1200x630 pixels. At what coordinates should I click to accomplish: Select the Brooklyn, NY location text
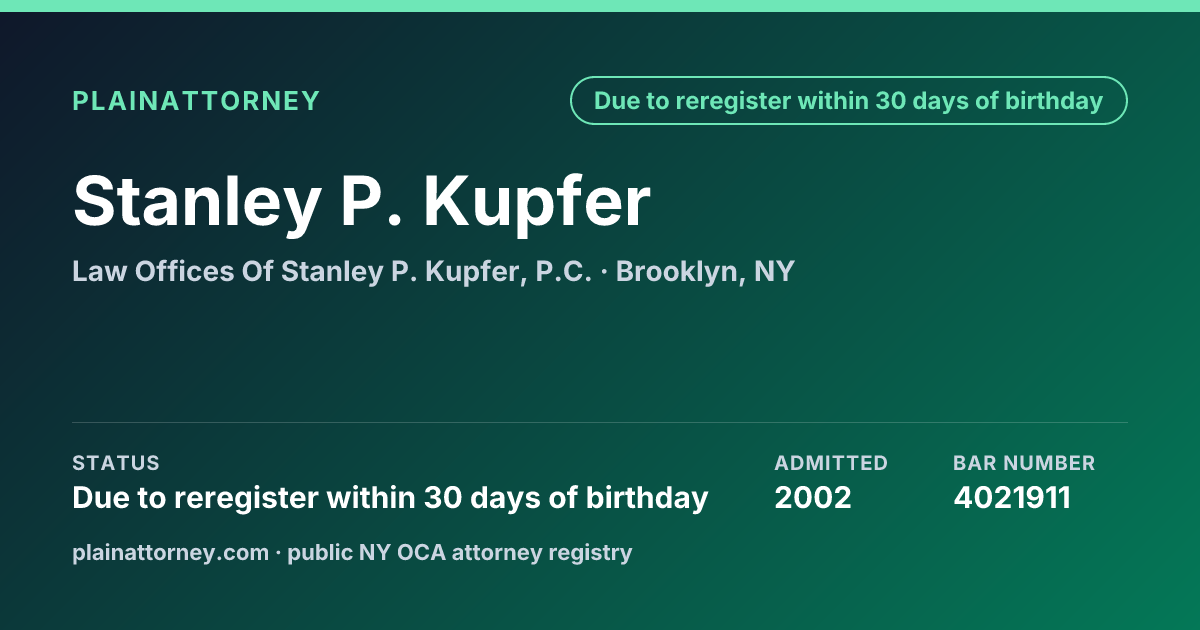click(705, 272)
